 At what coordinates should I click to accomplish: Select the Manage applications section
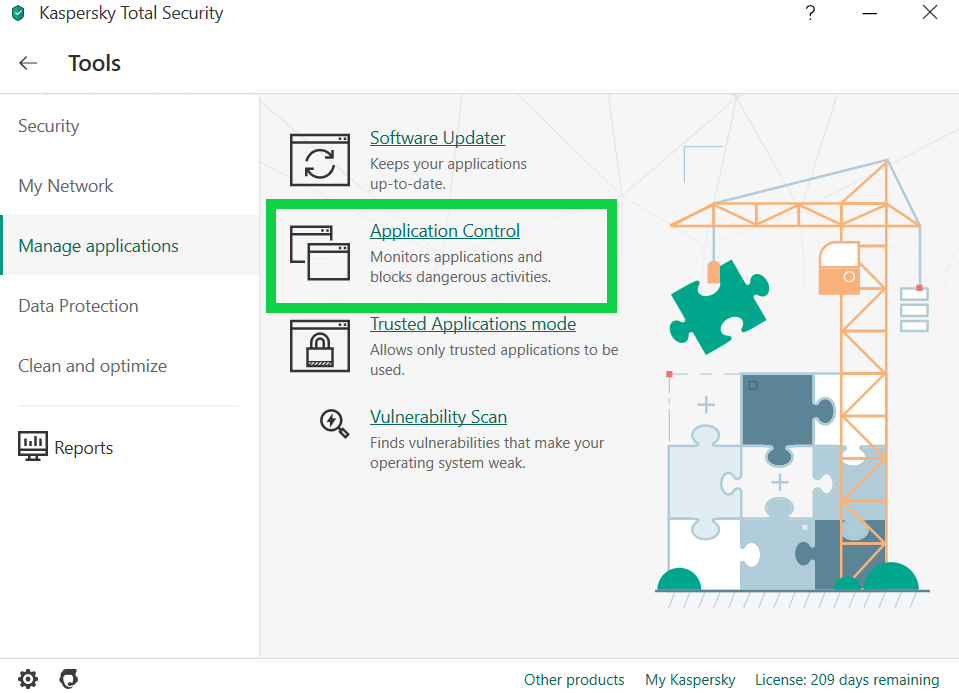tap(130, 245)
